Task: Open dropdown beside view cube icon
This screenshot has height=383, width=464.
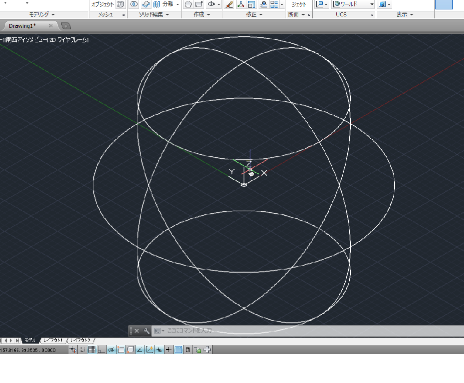Action: click(389, 5)
